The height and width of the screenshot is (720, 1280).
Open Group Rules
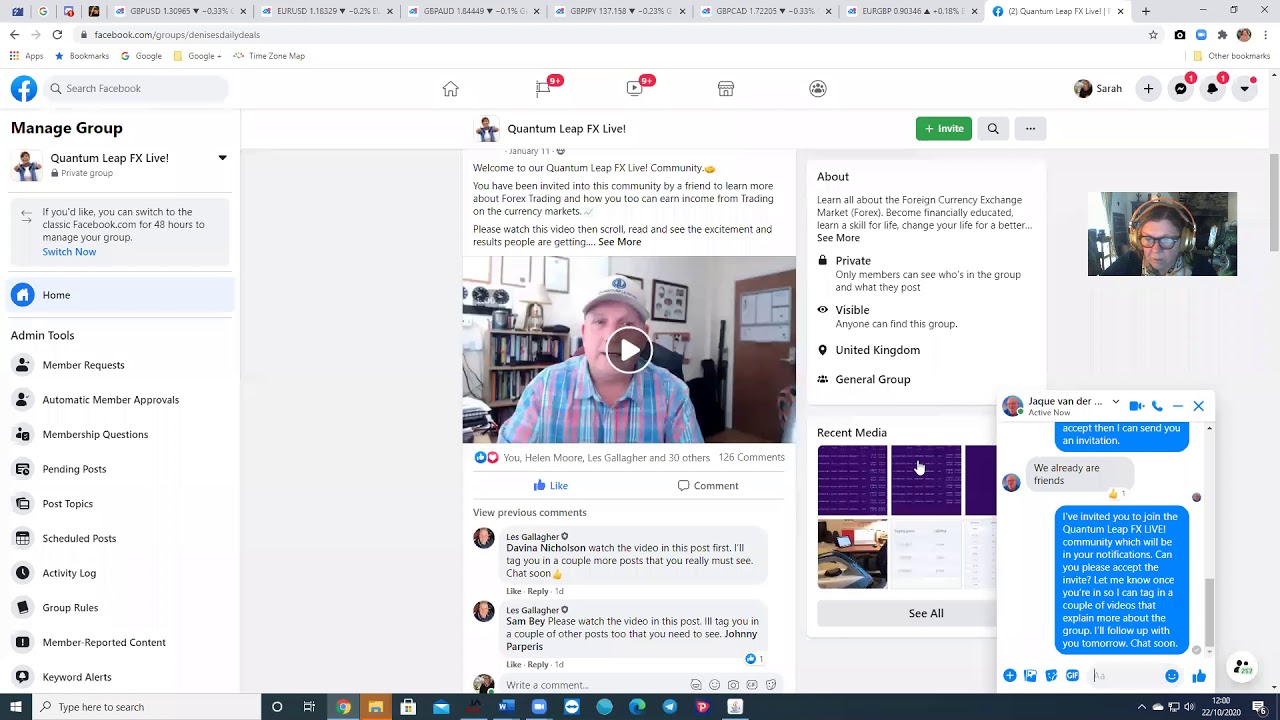point(70,608)
